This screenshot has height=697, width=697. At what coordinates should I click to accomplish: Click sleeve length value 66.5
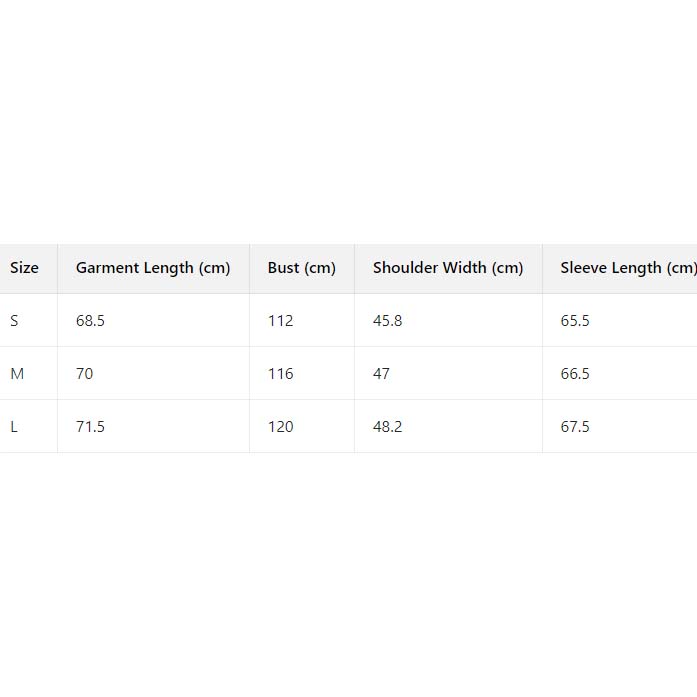[x=575, y=374]
